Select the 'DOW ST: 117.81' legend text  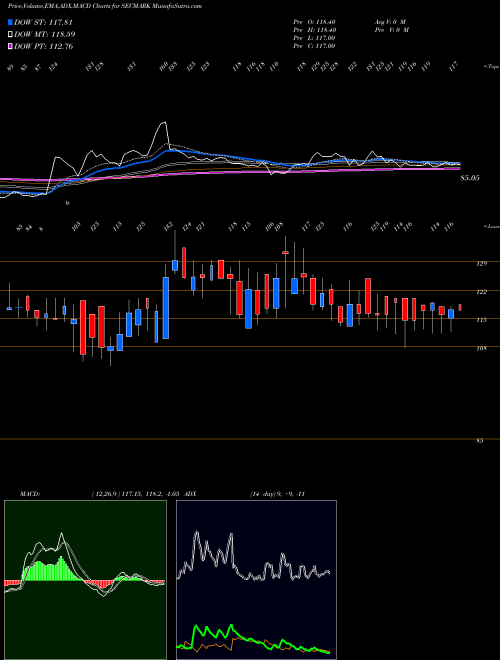click(x=44, y=22)
